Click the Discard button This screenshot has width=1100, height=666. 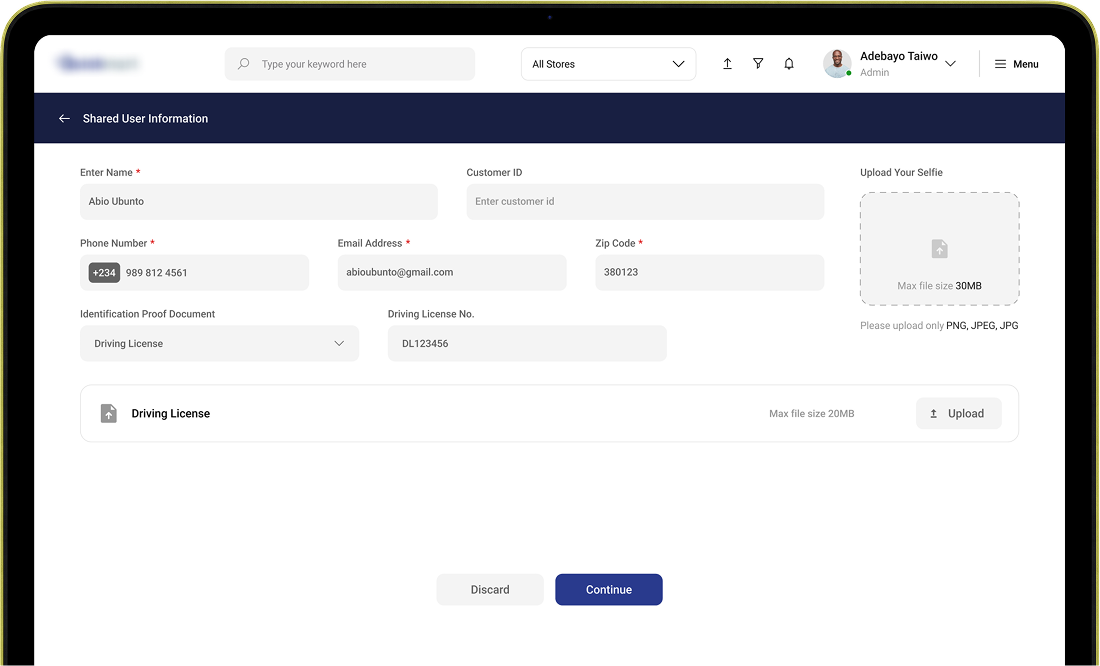(x=490, y=590)
